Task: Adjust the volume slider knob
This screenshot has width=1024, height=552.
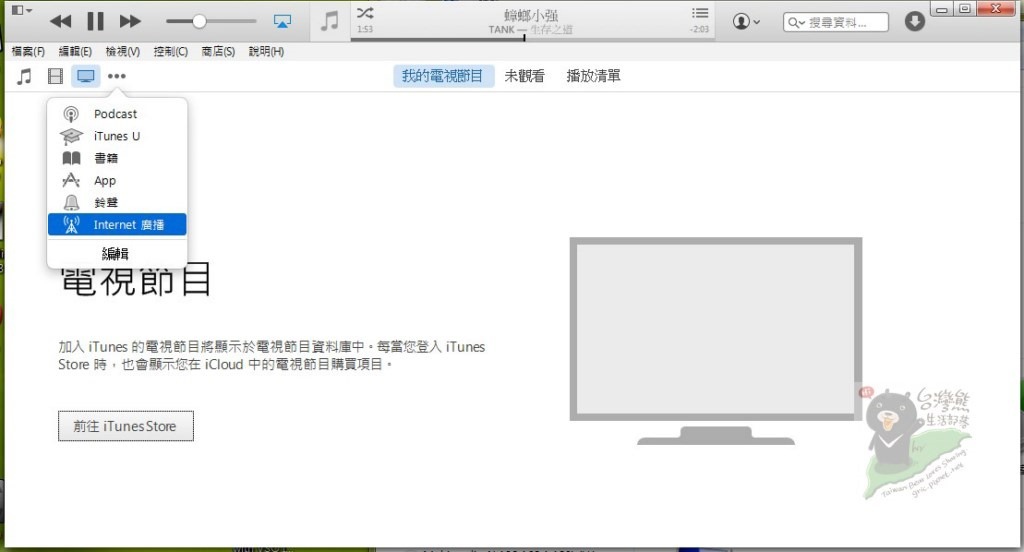Action: pos(199,22)
